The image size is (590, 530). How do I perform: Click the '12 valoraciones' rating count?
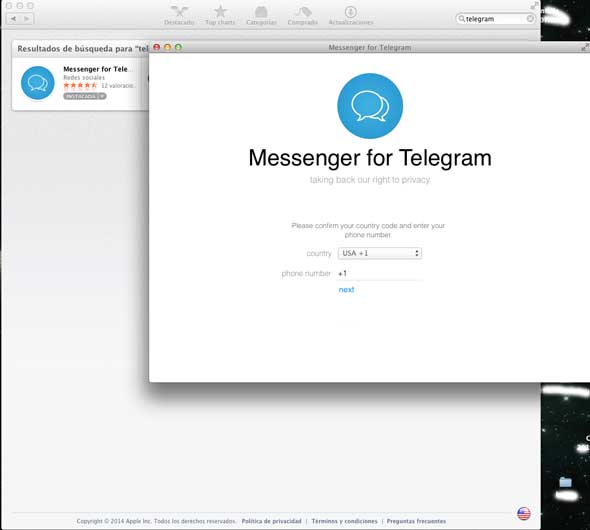(x=117, y=86)
